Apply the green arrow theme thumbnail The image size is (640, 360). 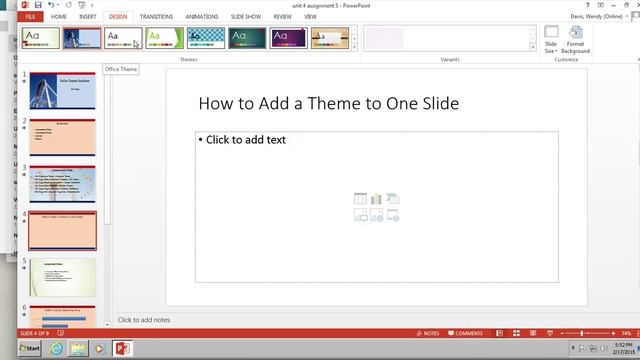164,38
